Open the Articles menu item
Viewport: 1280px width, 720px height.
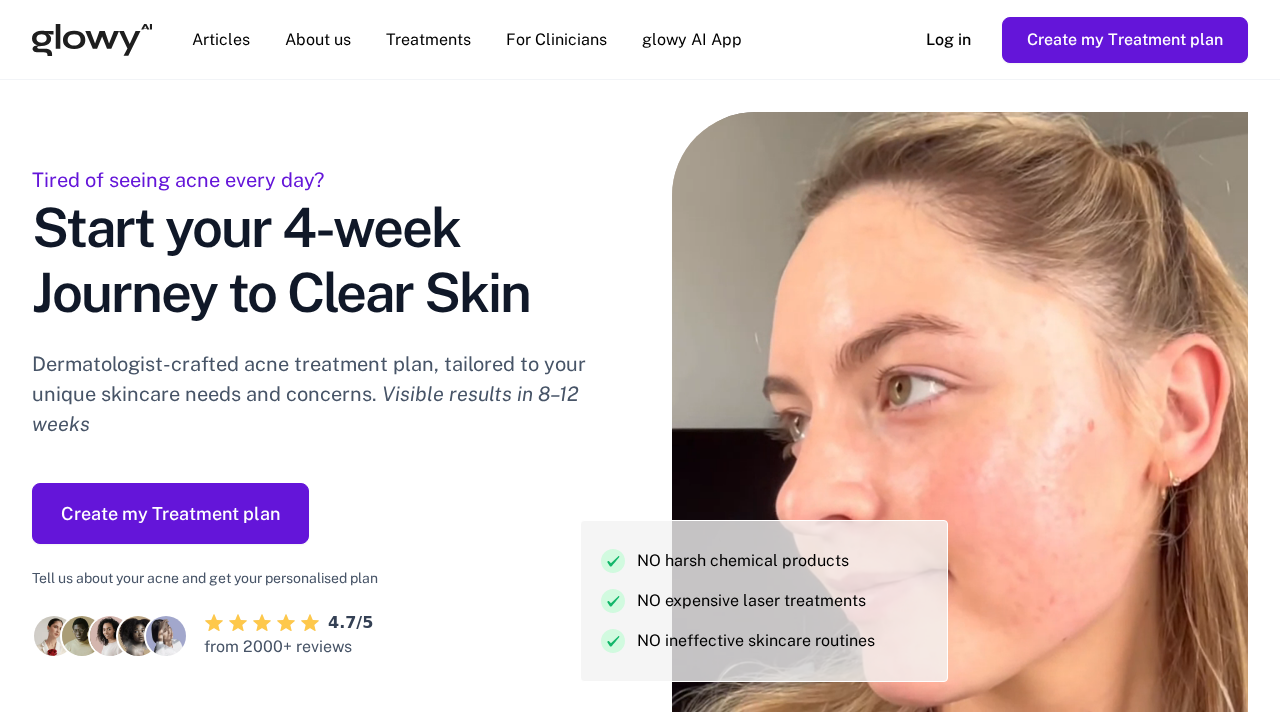click(221, 40)
